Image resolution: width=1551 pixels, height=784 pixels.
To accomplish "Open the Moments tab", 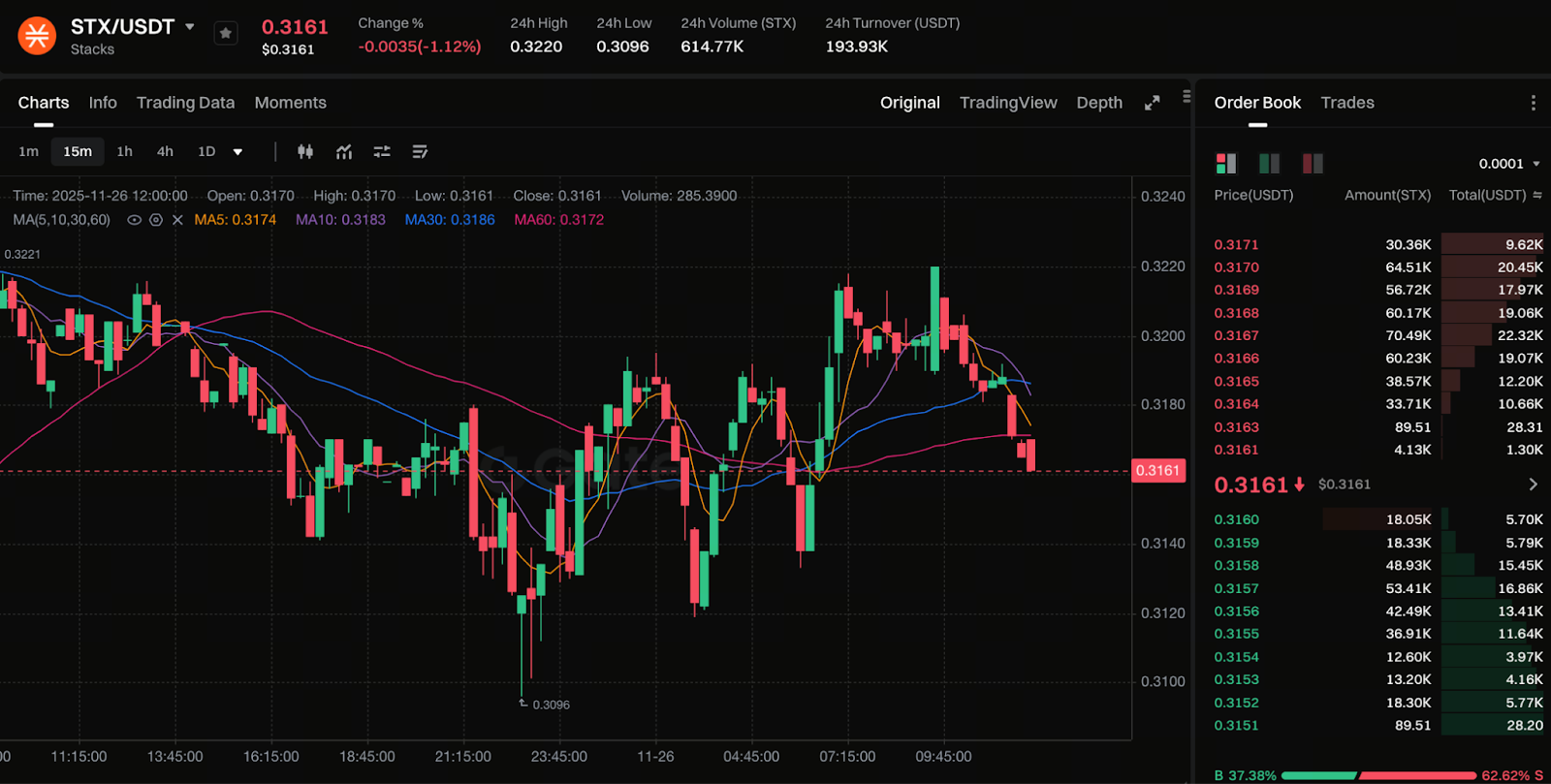I will [291, 103].
